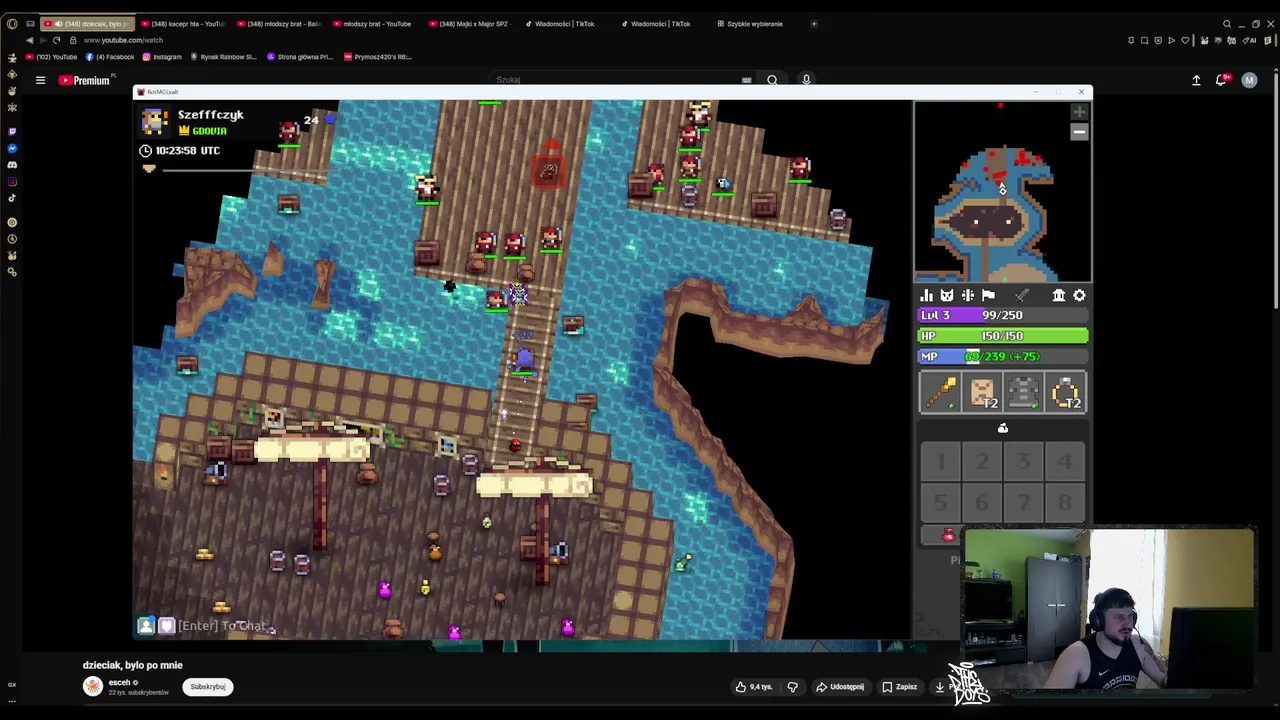
Task: Switch to 'Majki x Major SPZ' tab
Action: click(x=468, y=24)
